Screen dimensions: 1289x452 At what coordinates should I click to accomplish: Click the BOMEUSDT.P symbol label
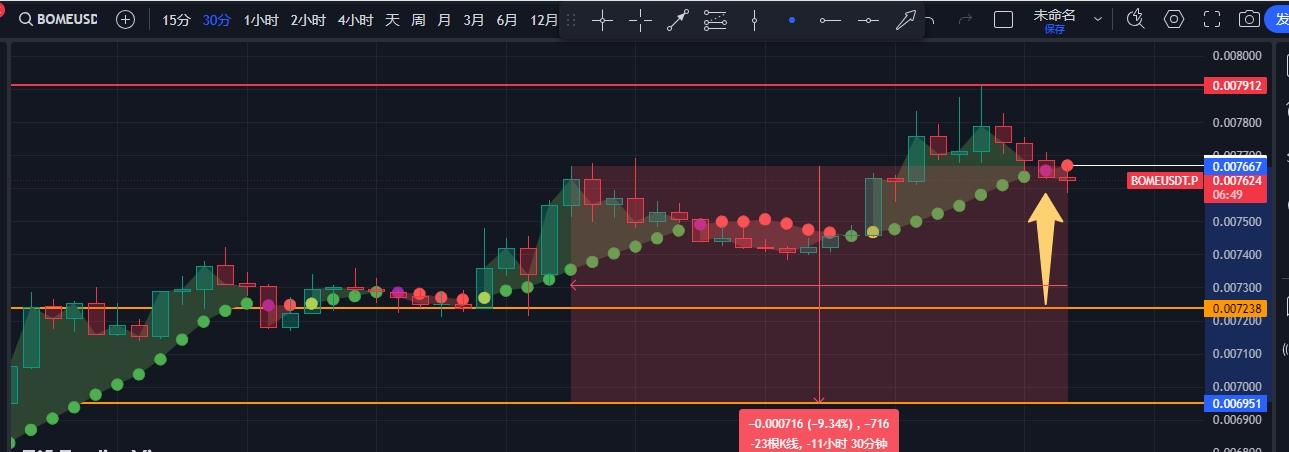[1164, 181]
